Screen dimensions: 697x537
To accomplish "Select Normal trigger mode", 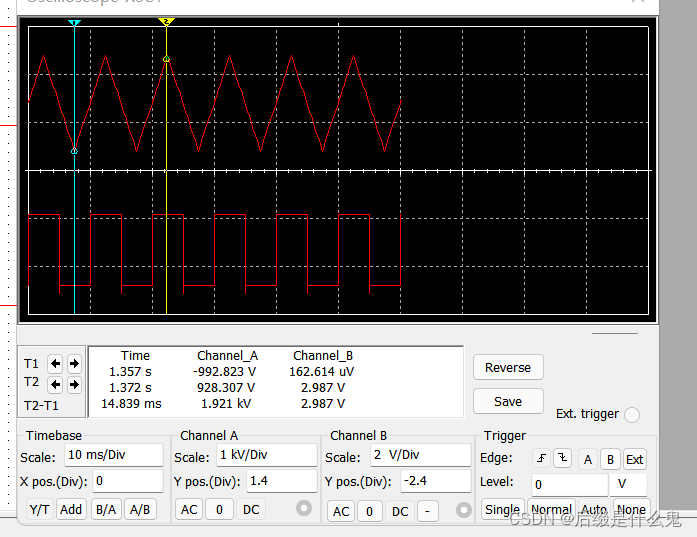I will tap(552, 509).
